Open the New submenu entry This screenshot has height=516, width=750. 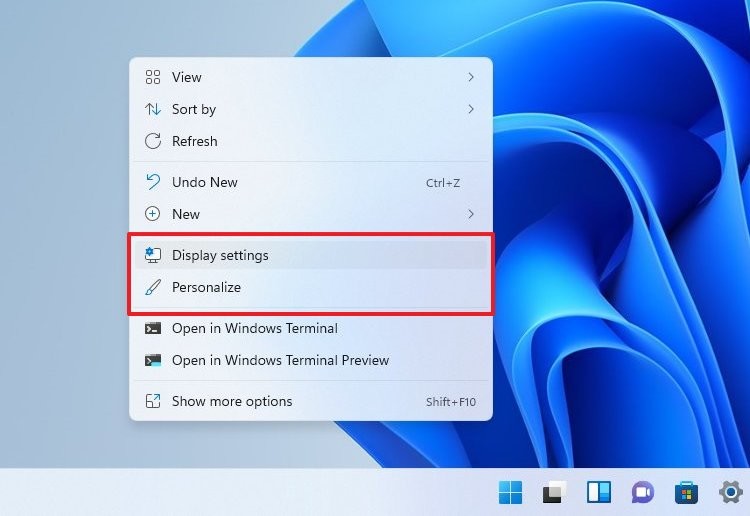tap(311, 214)
